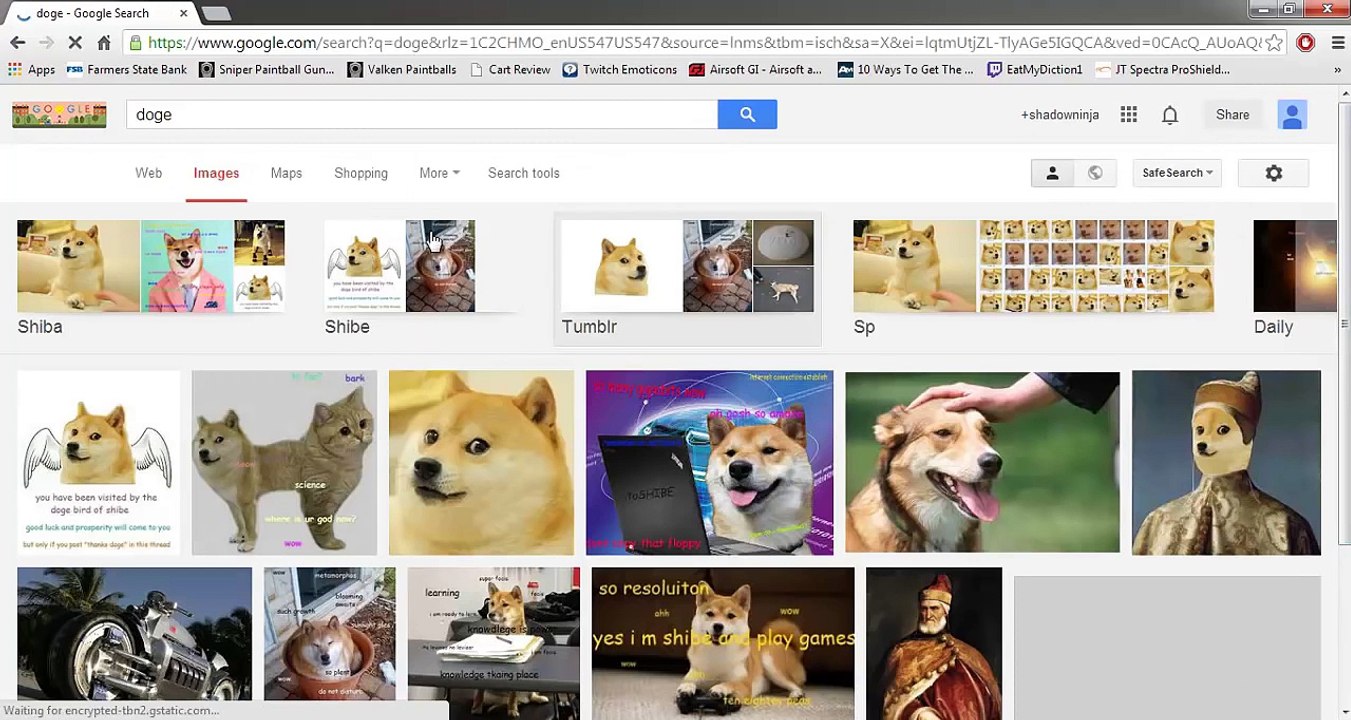1351x720 pixels.
Task: Open the Cart Review bookmark
Action: coord(510,70)
